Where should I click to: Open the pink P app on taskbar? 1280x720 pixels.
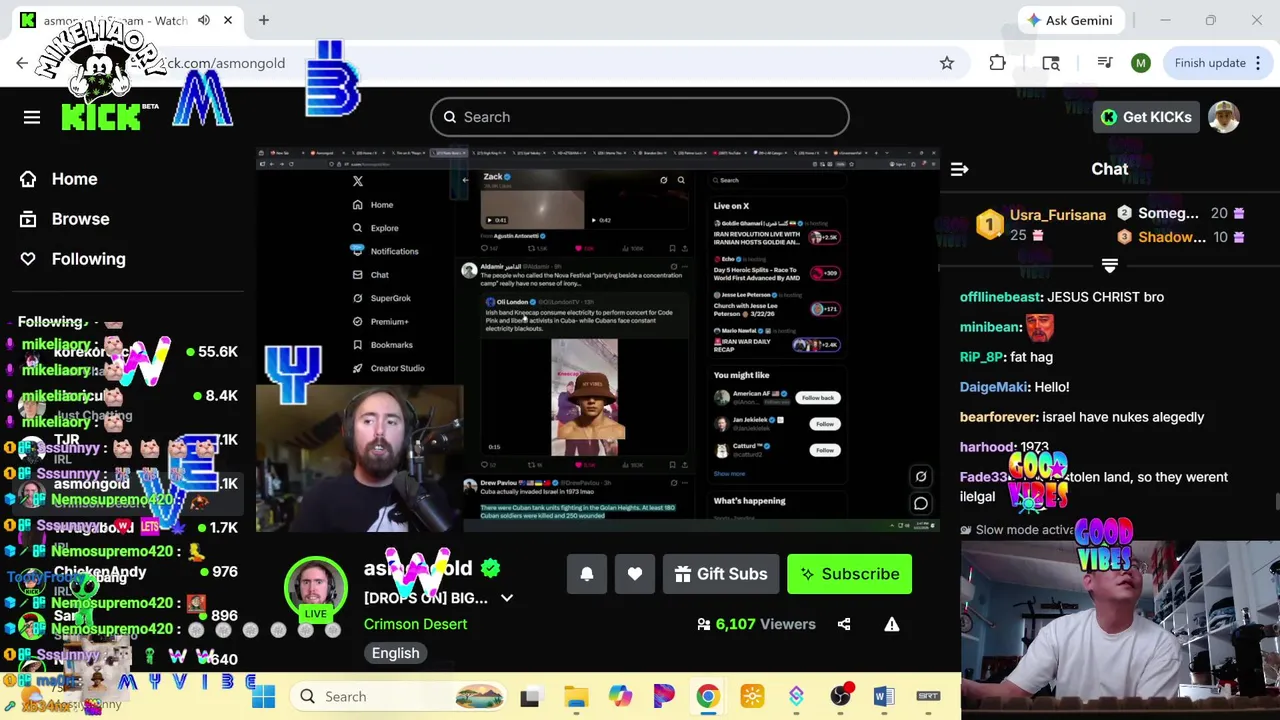tap(664, 697)
